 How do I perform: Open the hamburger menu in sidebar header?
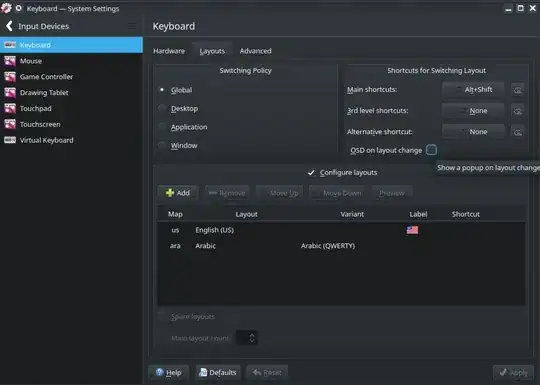132,26
